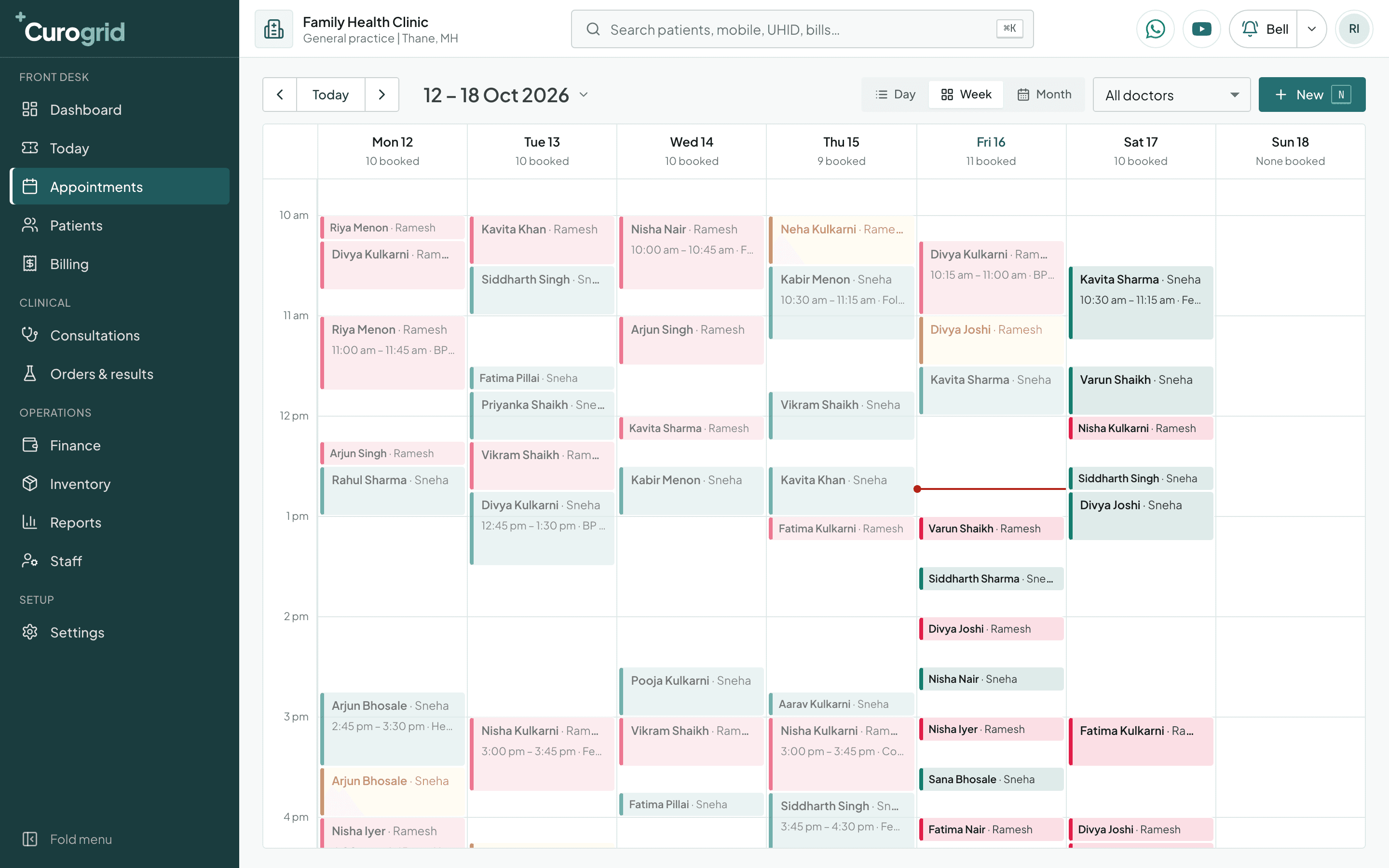The width and height of the screenshot is (1389, 868).
Task: Open Fatima Kulkarni Saturday 3 pm appointment
Action: (x=1141, y=741)
